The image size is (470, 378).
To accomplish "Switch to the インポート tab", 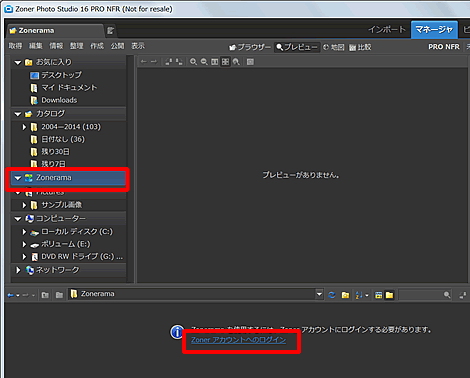I will [387, 30].
